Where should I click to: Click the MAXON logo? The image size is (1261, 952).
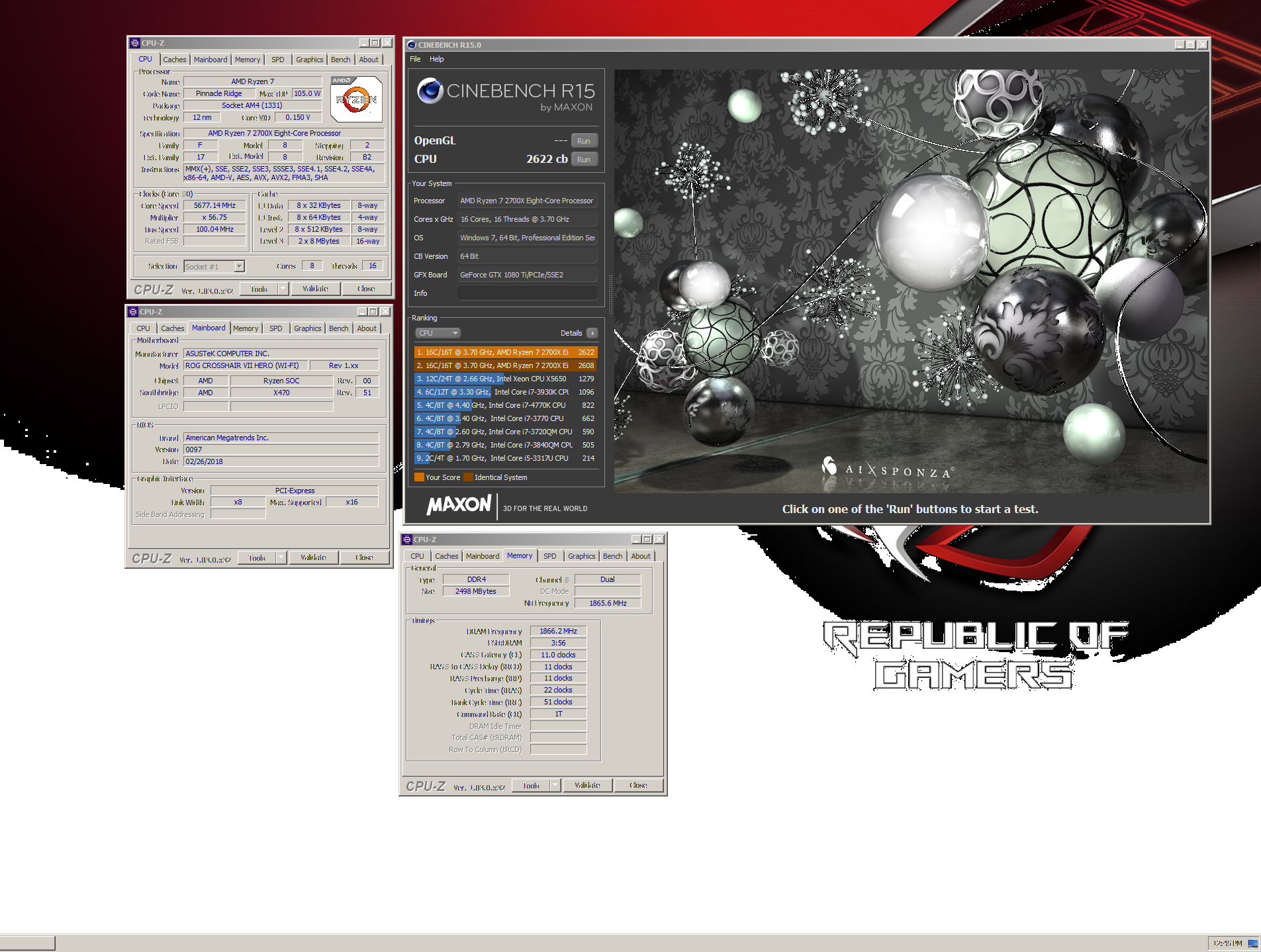tap(459, 506)
